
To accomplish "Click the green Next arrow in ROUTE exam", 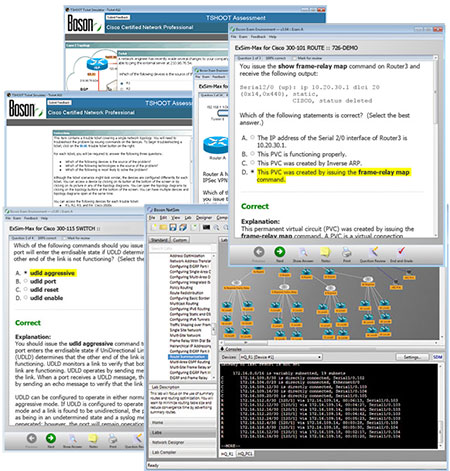I will 279,252.
